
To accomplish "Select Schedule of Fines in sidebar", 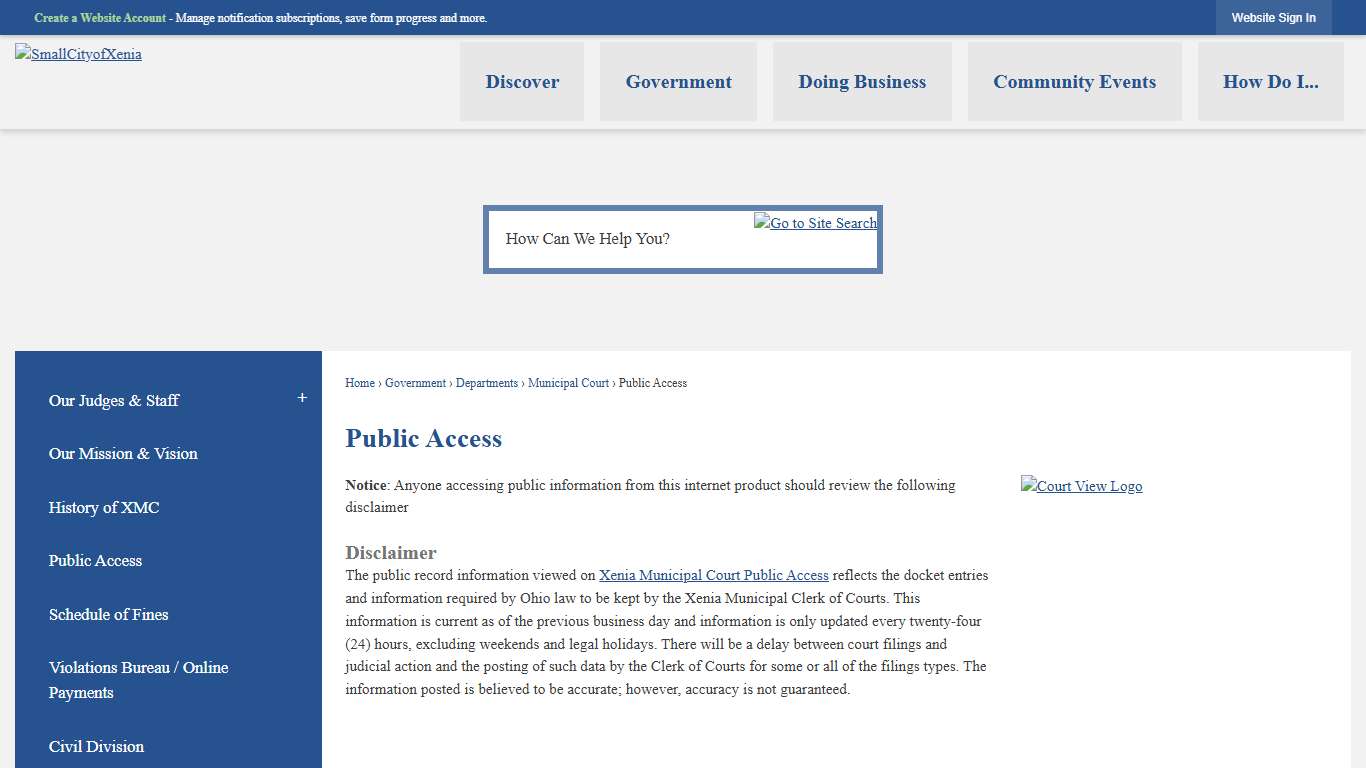I will click(108, 615).
